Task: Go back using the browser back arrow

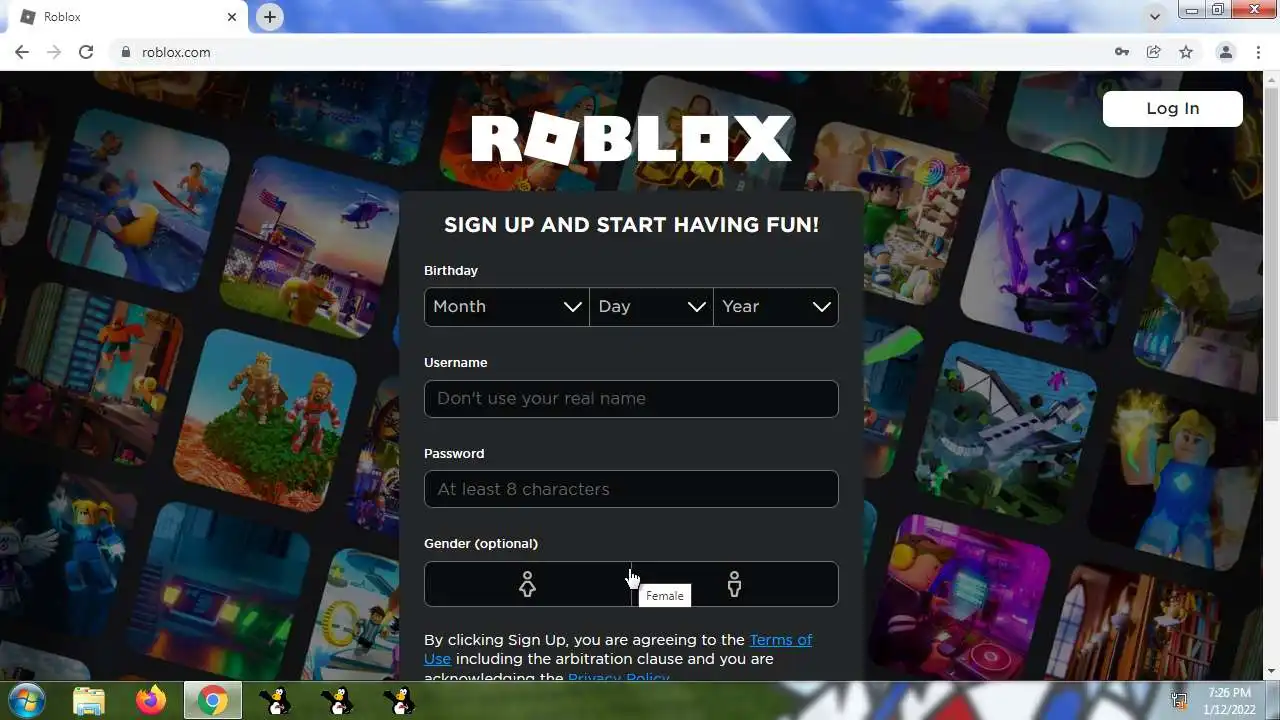Action: pos(22,52)
